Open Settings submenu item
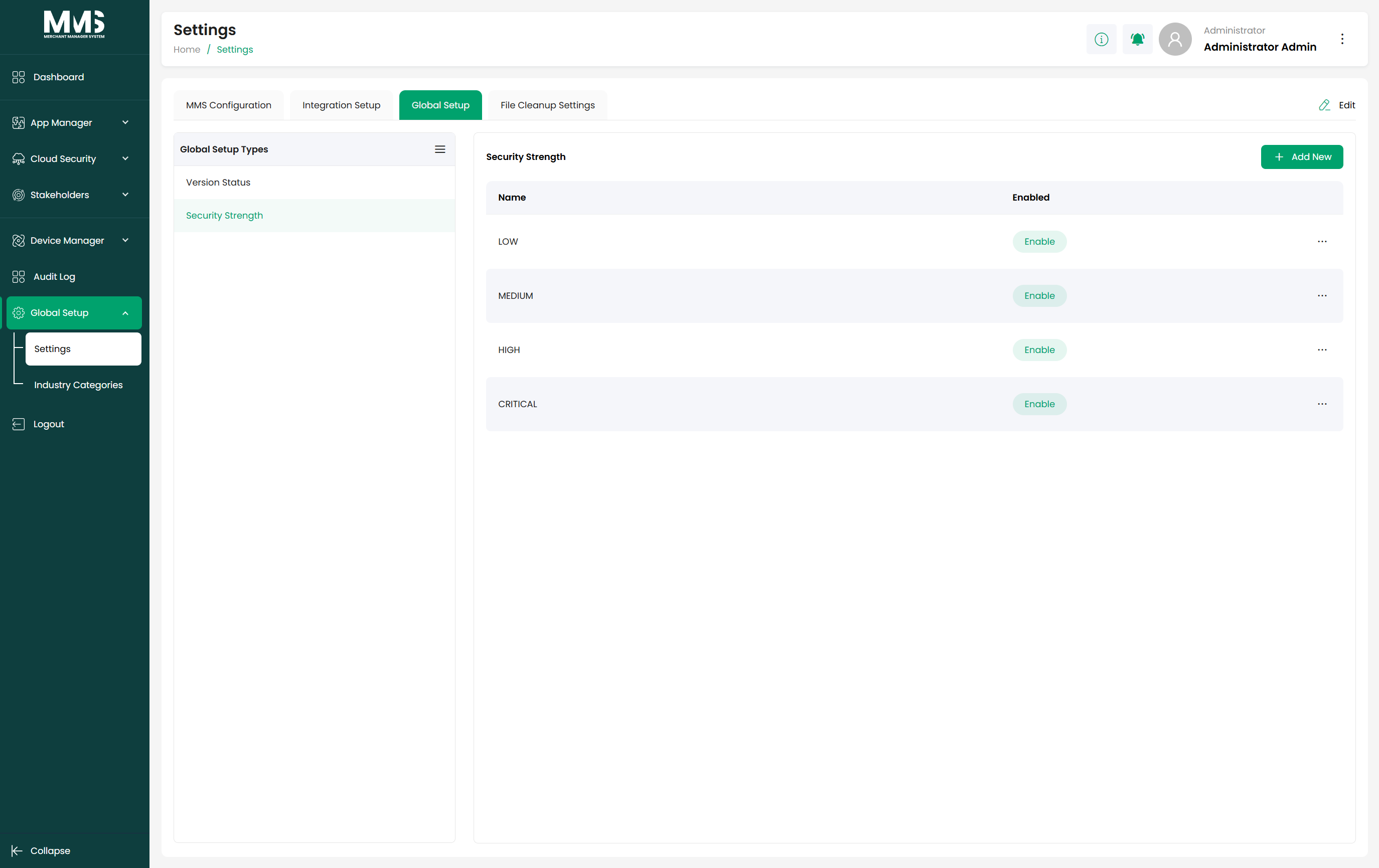Viewport: 1379px width, 868px height. 84,349
